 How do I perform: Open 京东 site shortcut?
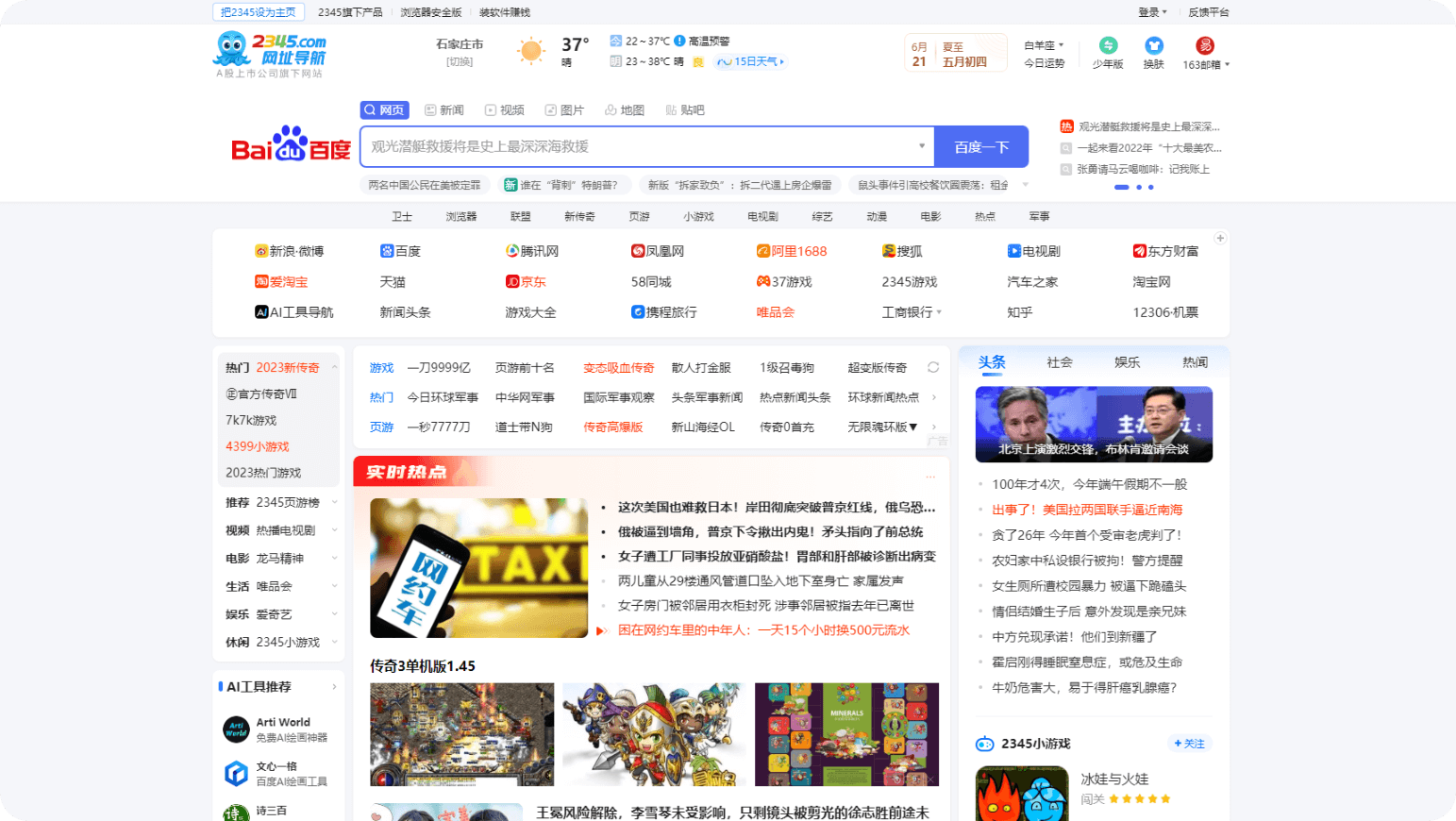[x=526, y=281]
